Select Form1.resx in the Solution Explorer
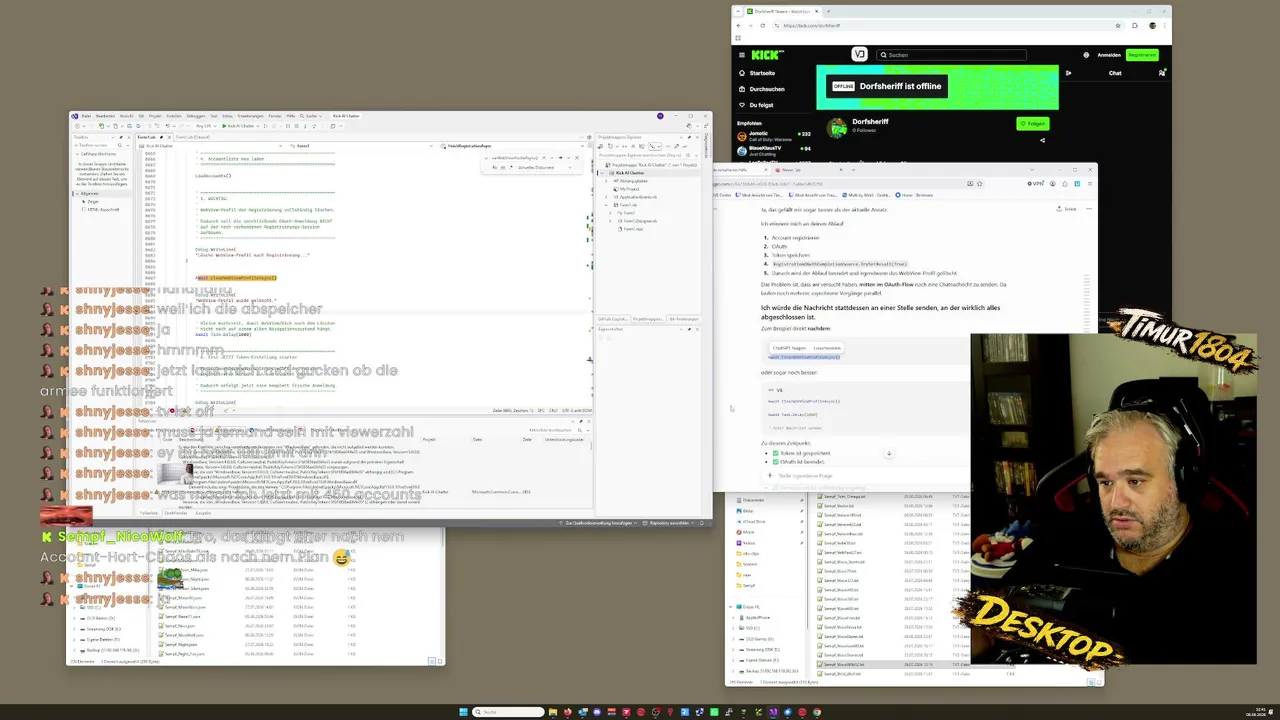Viewport: 1280px width, 720px height. [x=632, y=229]
